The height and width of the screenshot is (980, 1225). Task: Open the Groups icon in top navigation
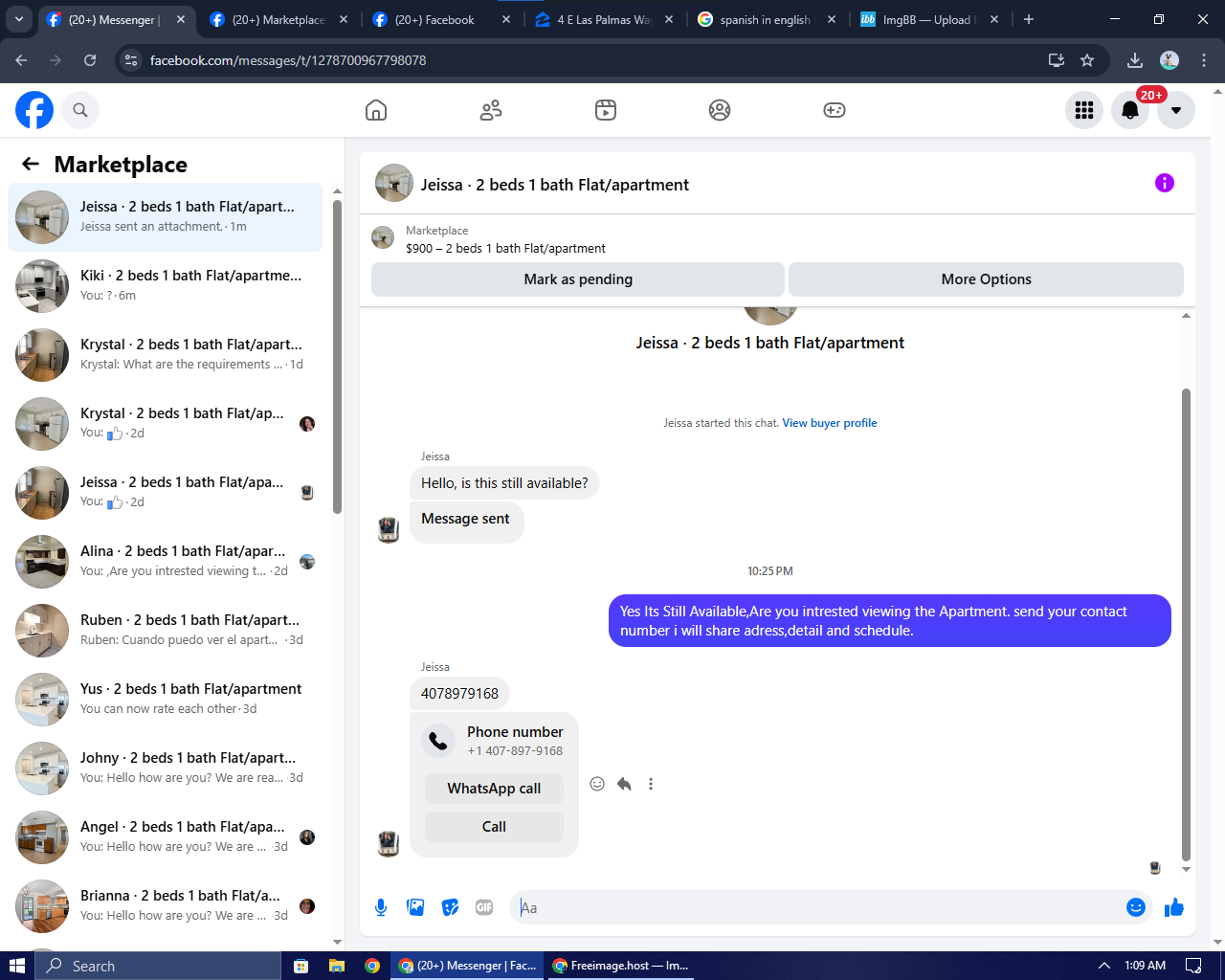coord(720,110)
